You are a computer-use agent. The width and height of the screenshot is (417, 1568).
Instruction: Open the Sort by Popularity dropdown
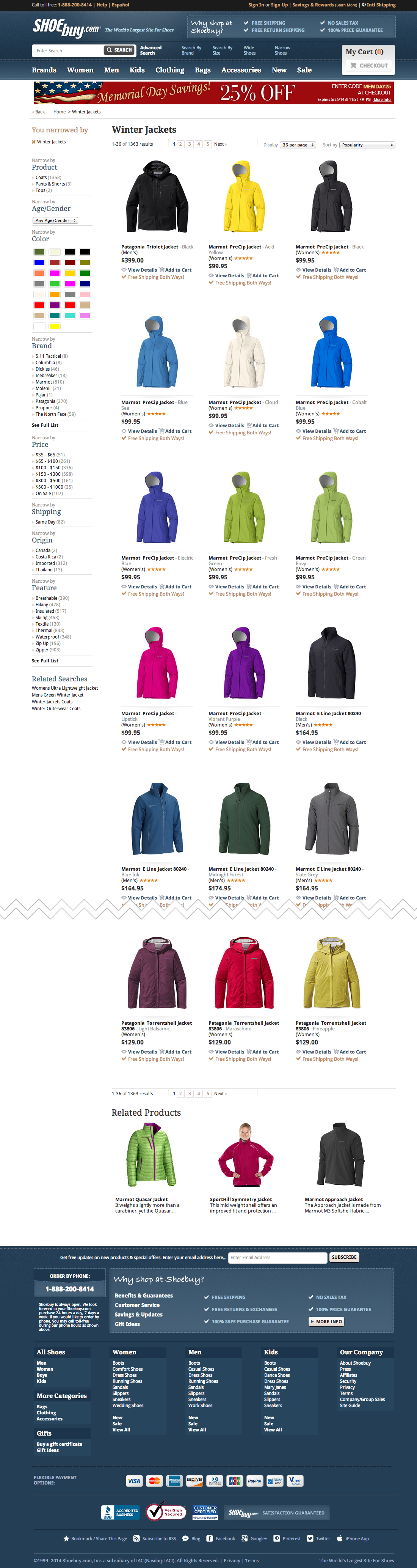[367, 145]
